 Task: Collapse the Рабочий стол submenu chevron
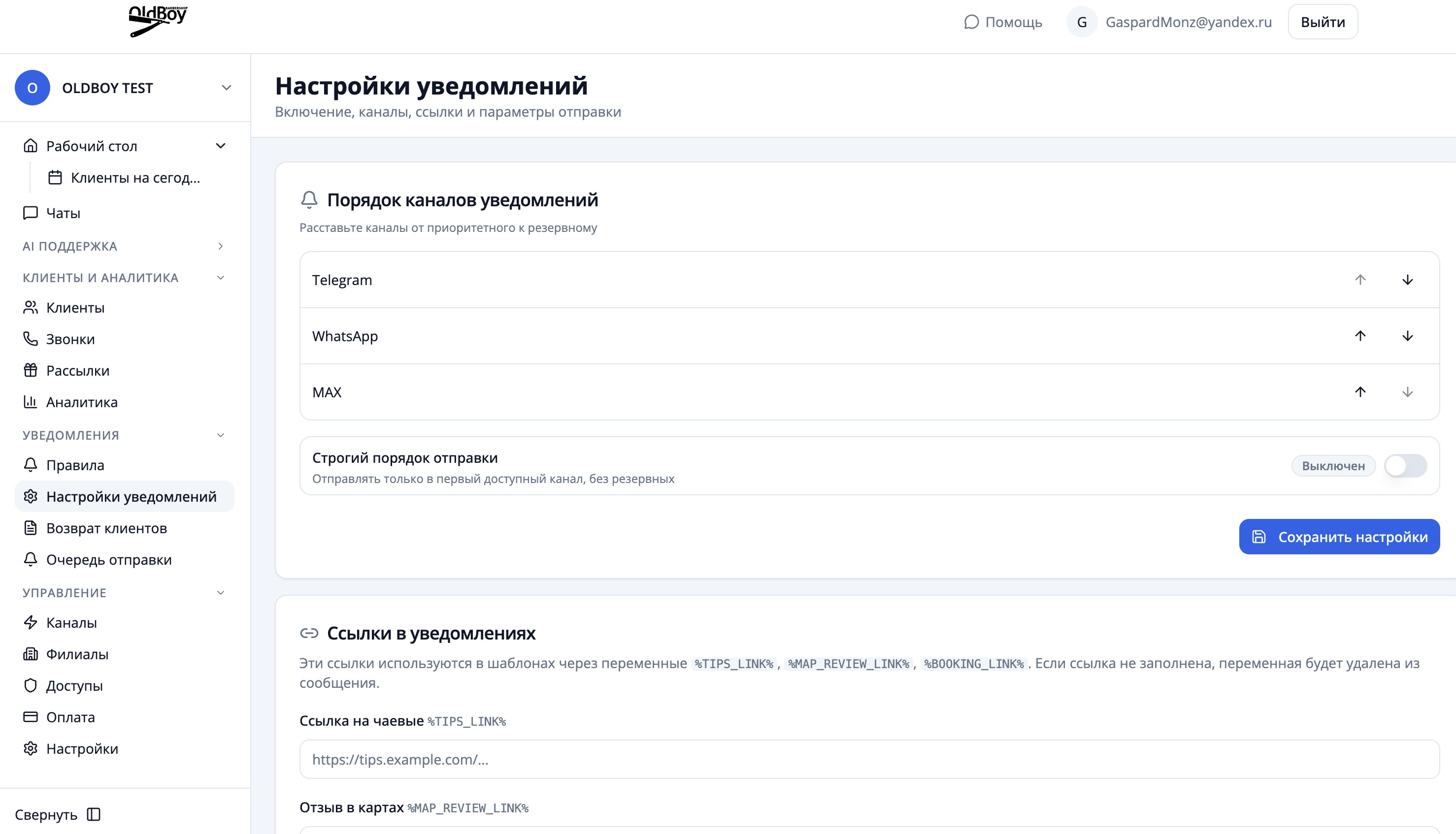(x=221, y=146)
